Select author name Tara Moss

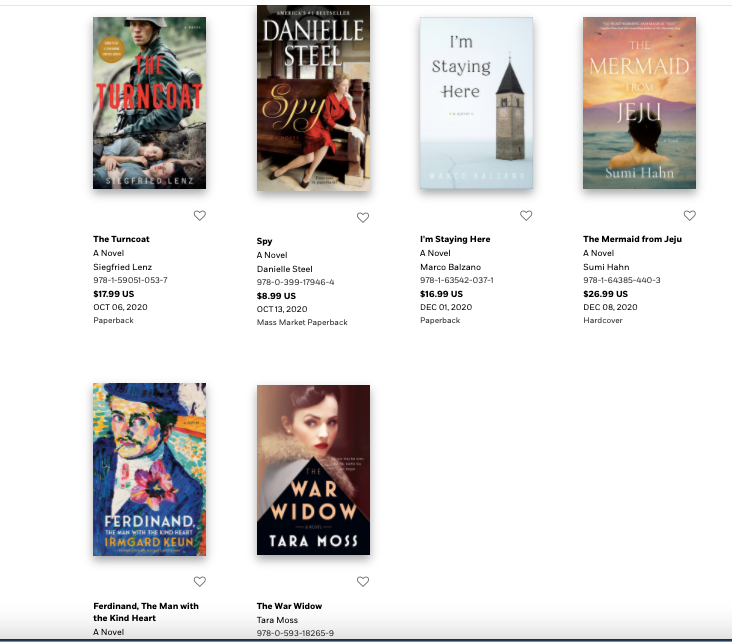point(277,620)
